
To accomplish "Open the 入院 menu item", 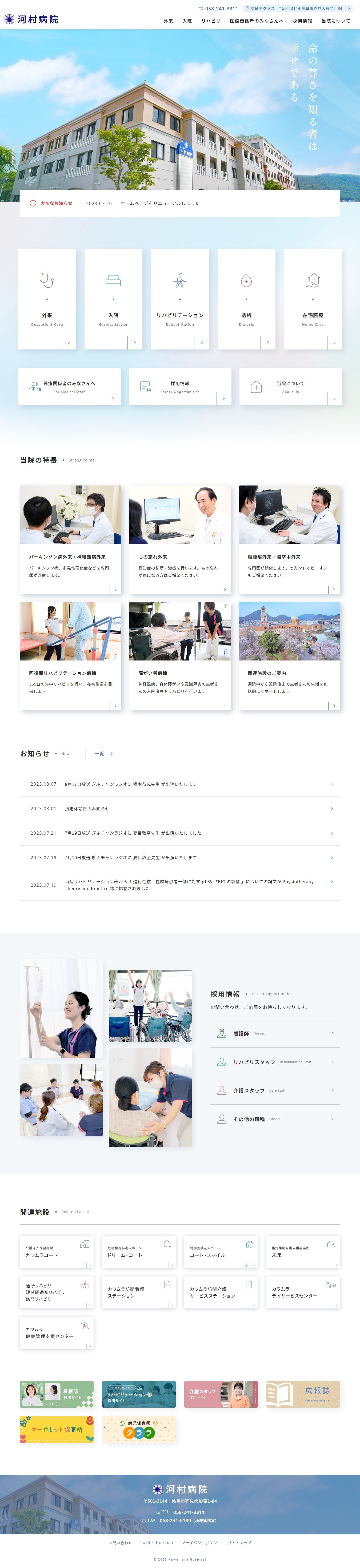I will coord(187,21).
